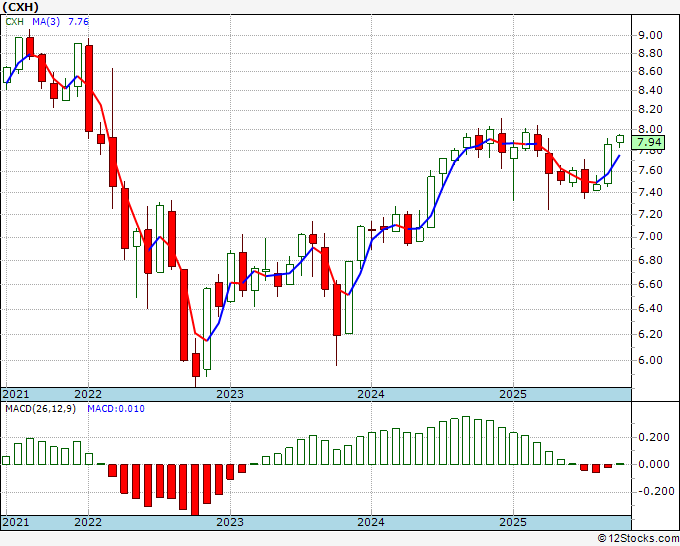Click the tallest green MACD histogram bar

[466, 440]
